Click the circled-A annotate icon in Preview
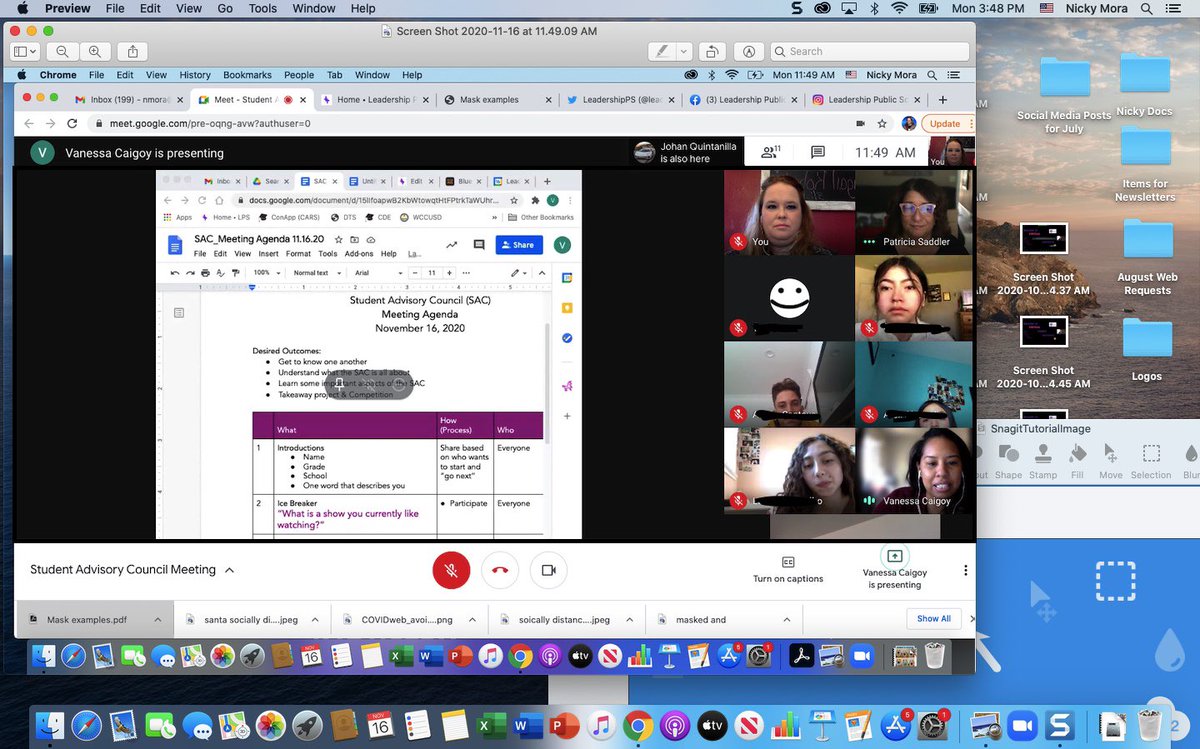This screenshot has width=1200, height=749. coord(748,51)
